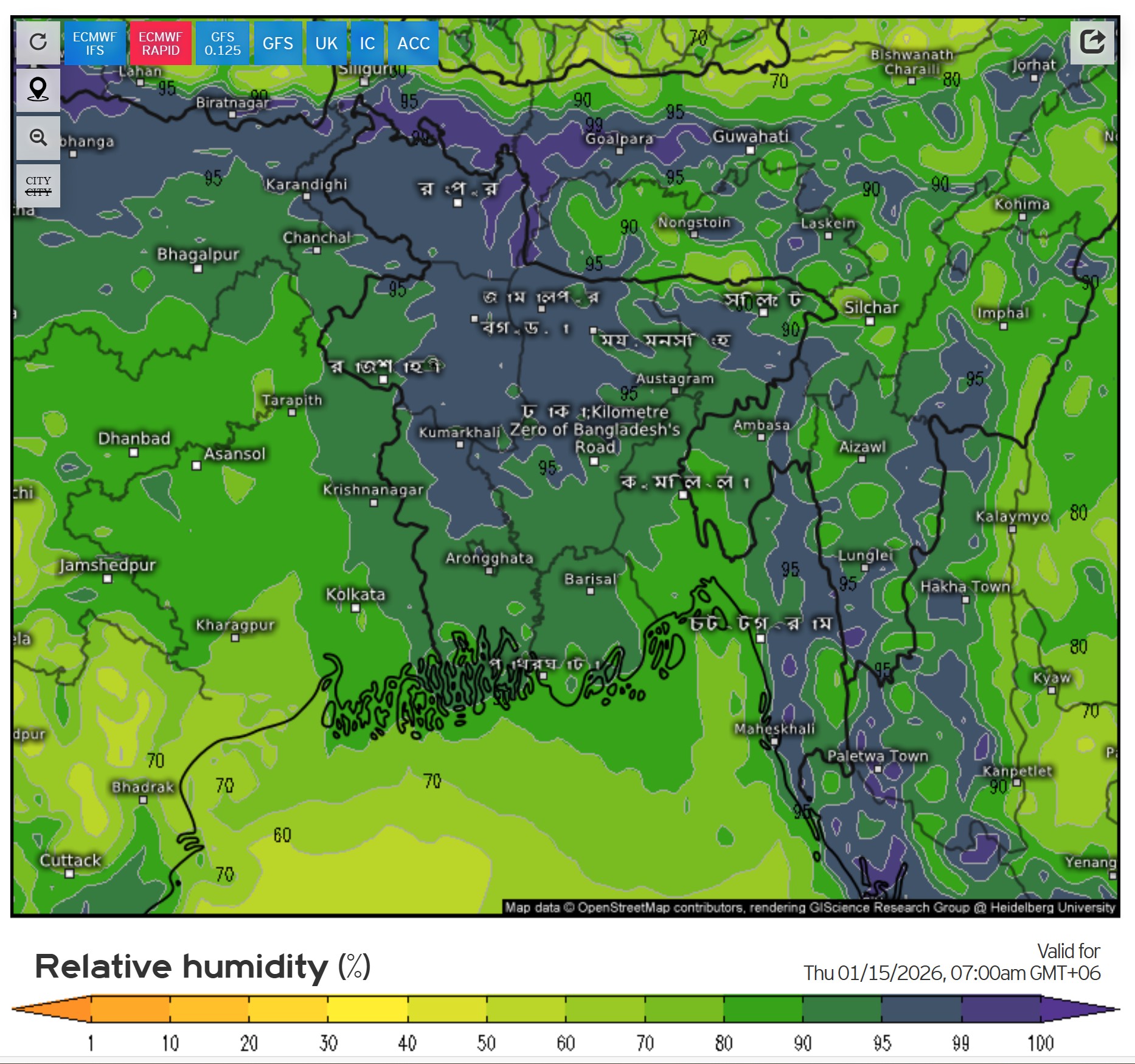The height and width of the screenshot is (1064, 1135).
Task: Click the Imphal city marker
Action: coord(1003,327)
